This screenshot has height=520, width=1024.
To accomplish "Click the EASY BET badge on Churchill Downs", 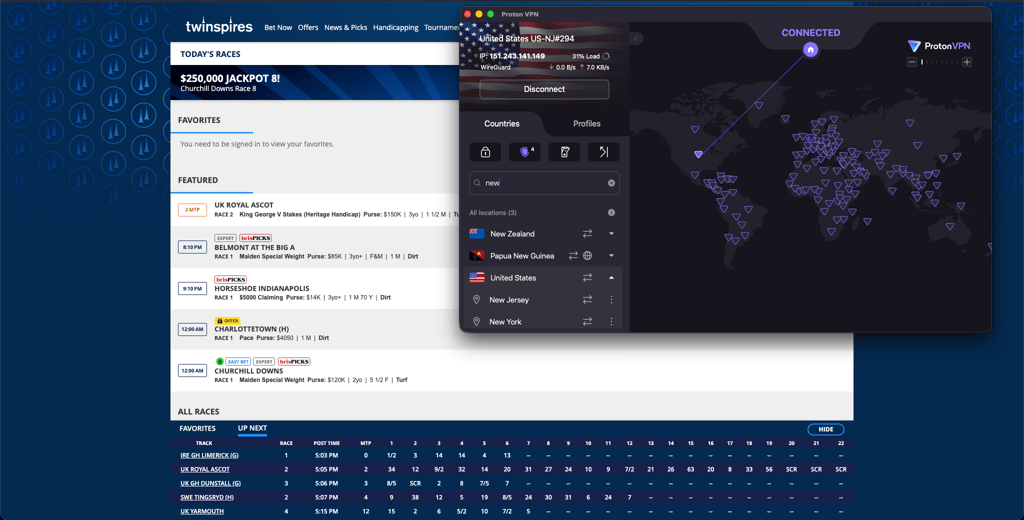I will (x=238, y=361).
